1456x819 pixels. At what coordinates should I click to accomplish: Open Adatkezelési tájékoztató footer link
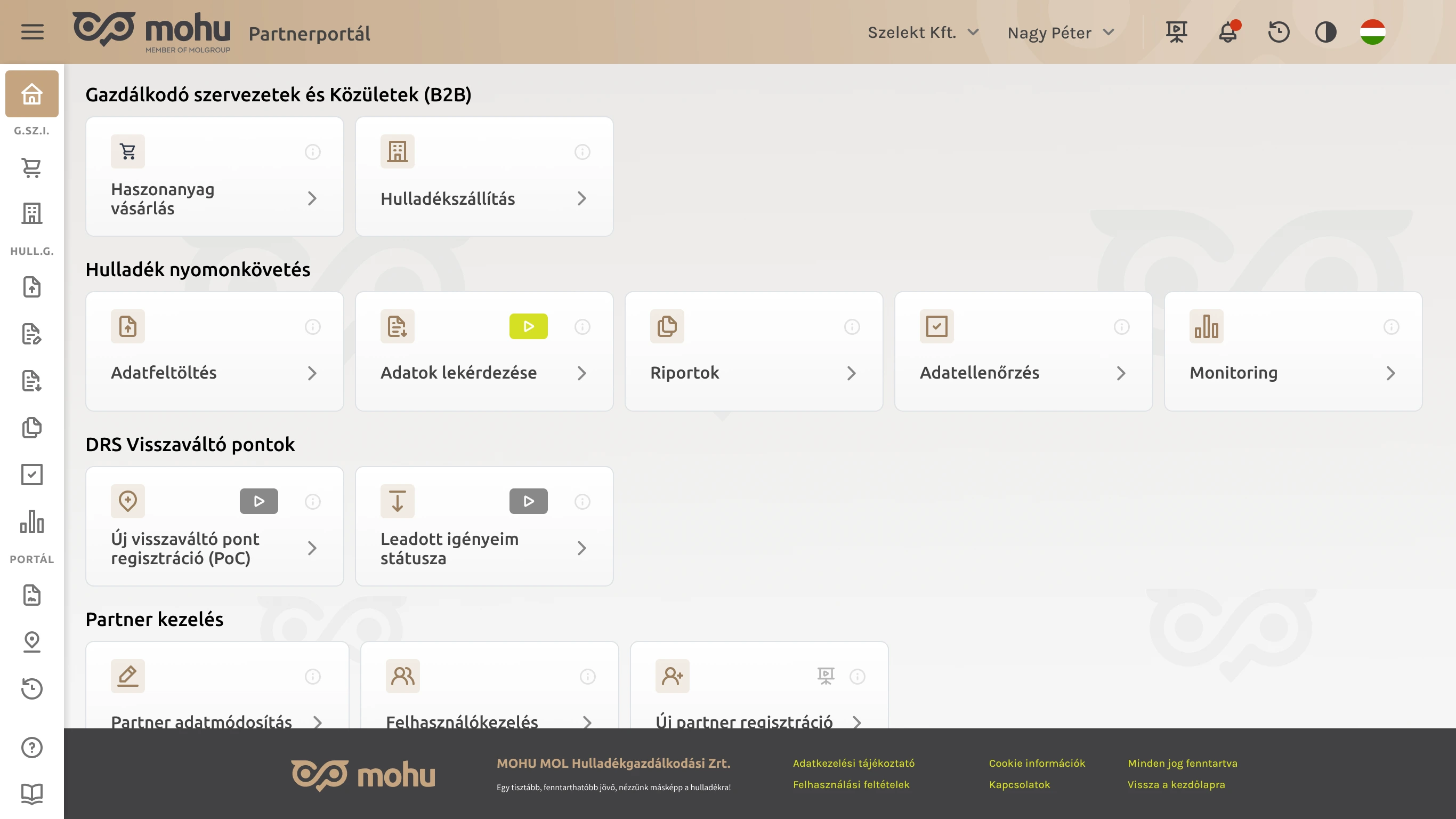(x=853, y=763)
